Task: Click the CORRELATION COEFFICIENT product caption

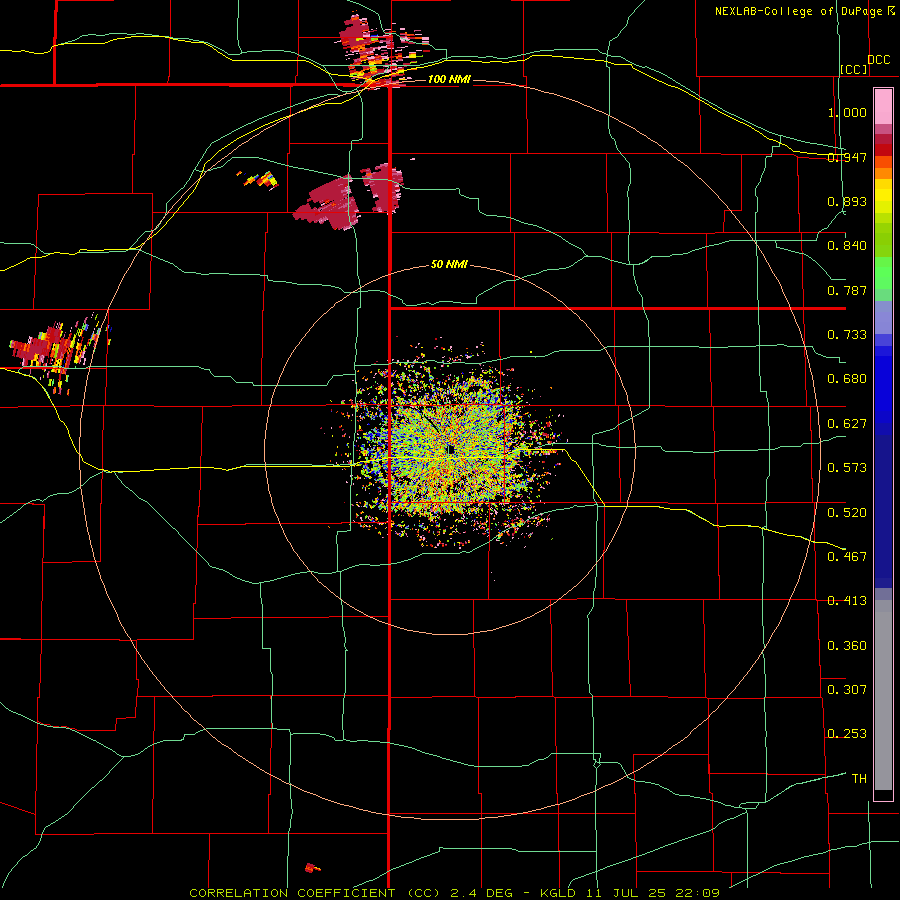Action: tap(454, 893)
